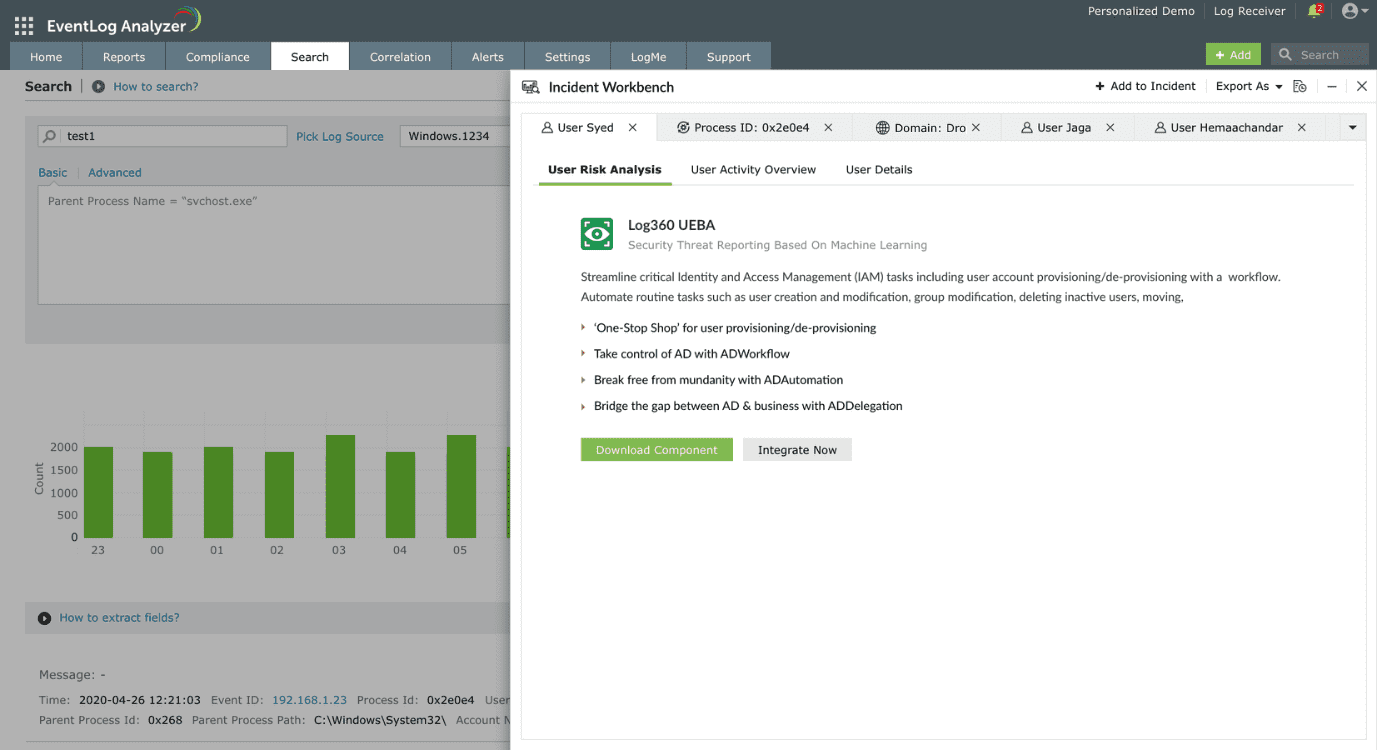The width and height of the screenshot is (1377, 750).
Task: Click the Download Component button
Action: pos(657,450)
